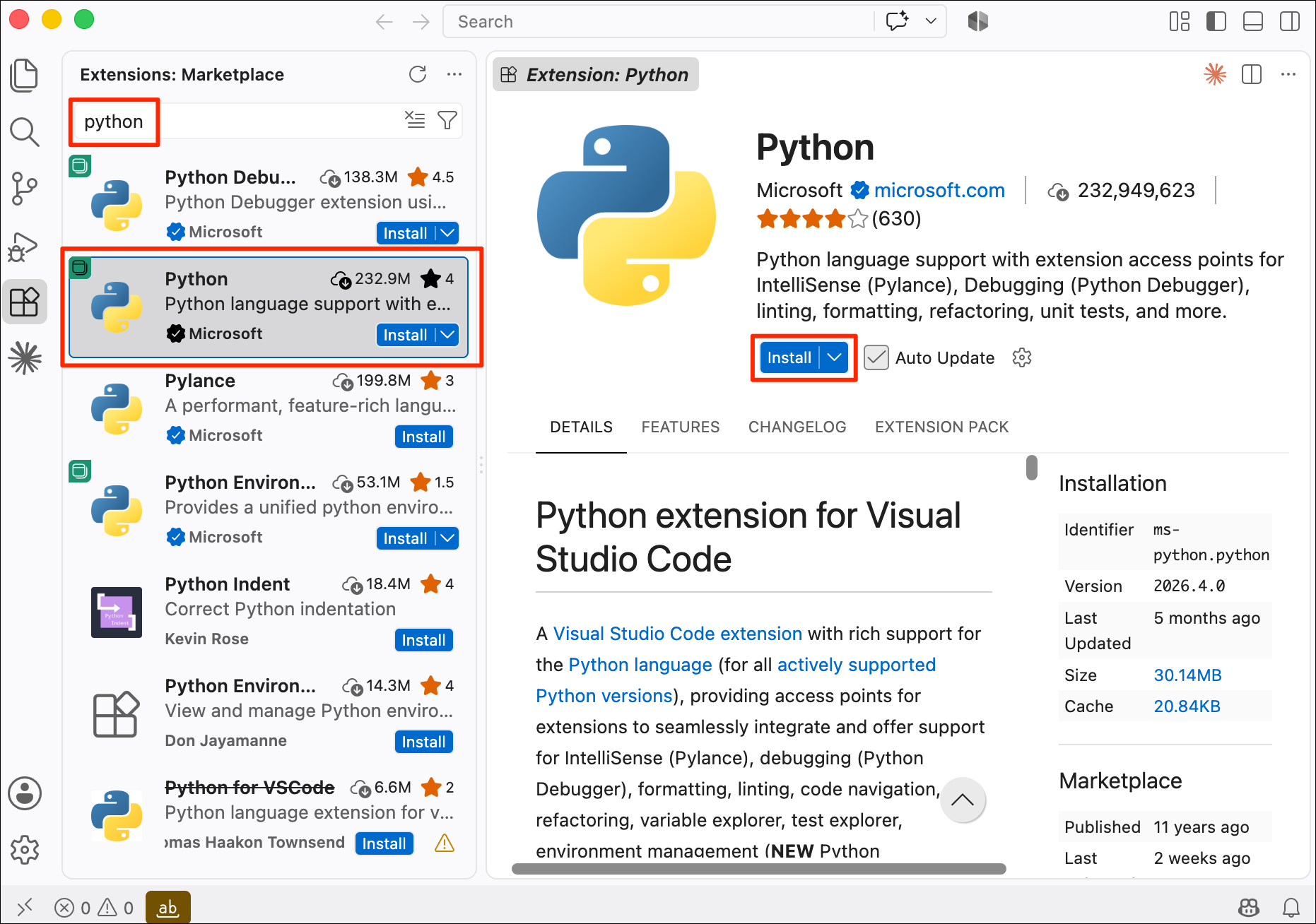Screen dimensions: 1316x924
Task: Open Extensions view more actions menu
Action: tap(454, 74)
